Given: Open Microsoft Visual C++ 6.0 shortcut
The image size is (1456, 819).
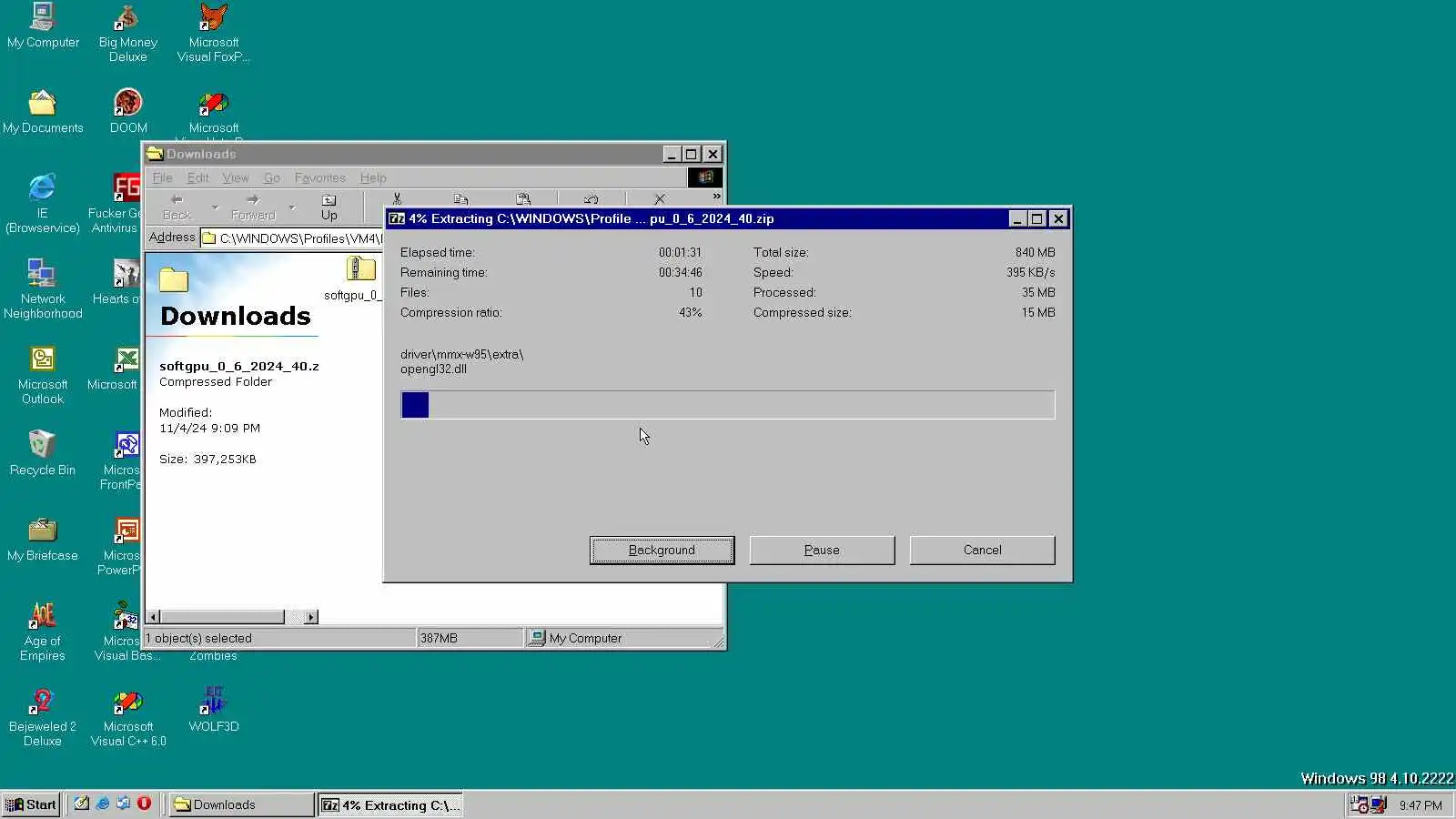Looking at the screenshot, I should [x=127, y=717].
